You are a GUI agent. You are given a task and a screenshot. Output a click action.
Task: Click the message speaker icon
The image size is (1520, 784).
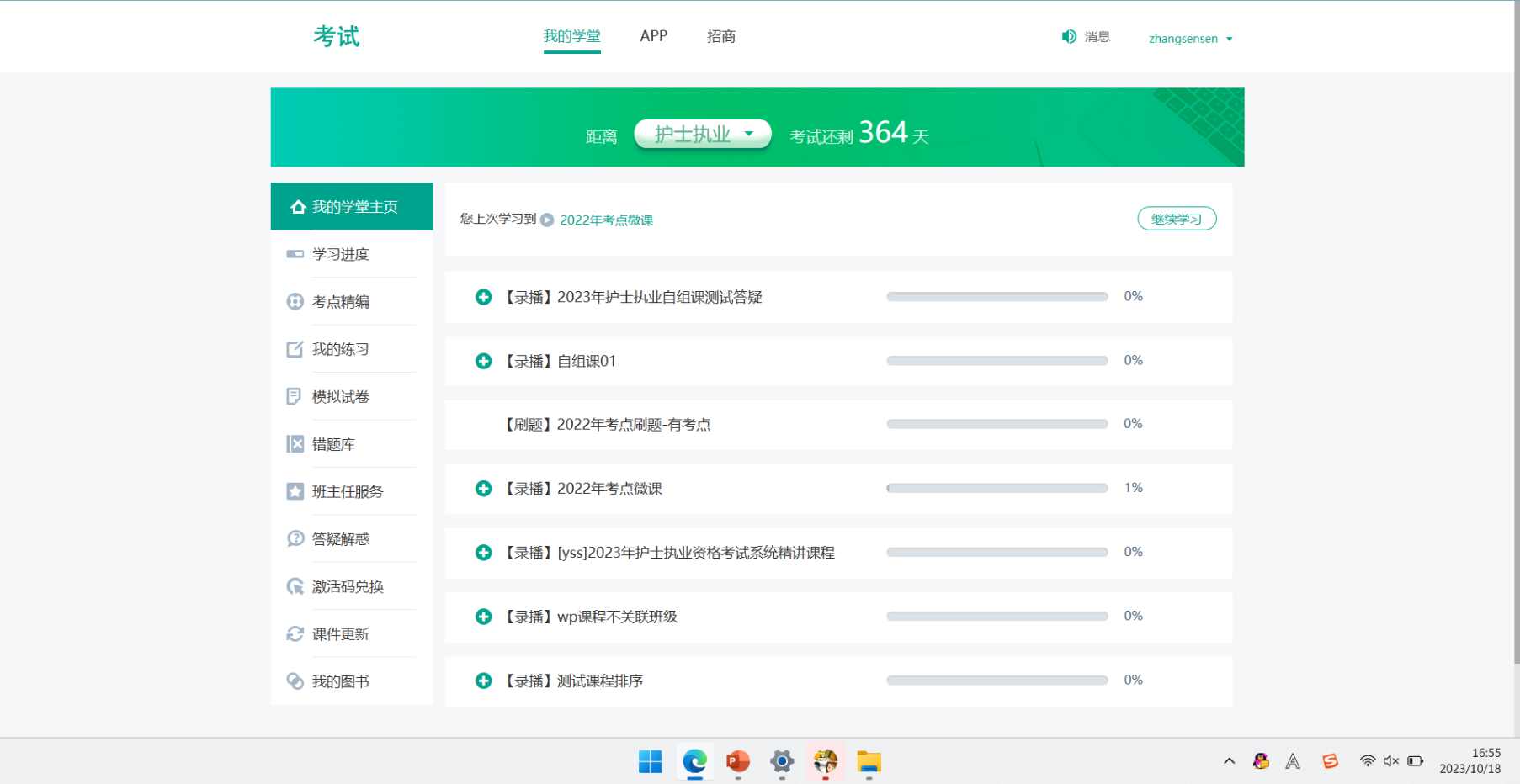[1069, 37]
